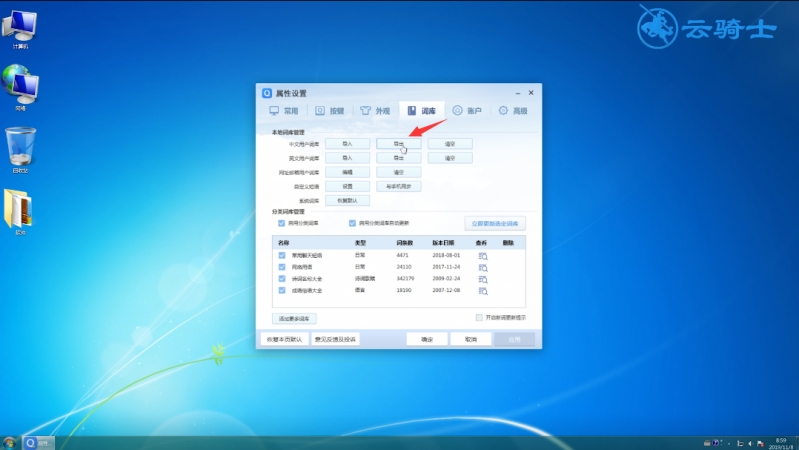Select the 成语俗语大全 row name
799x450 pixels.
coord(307,290)
